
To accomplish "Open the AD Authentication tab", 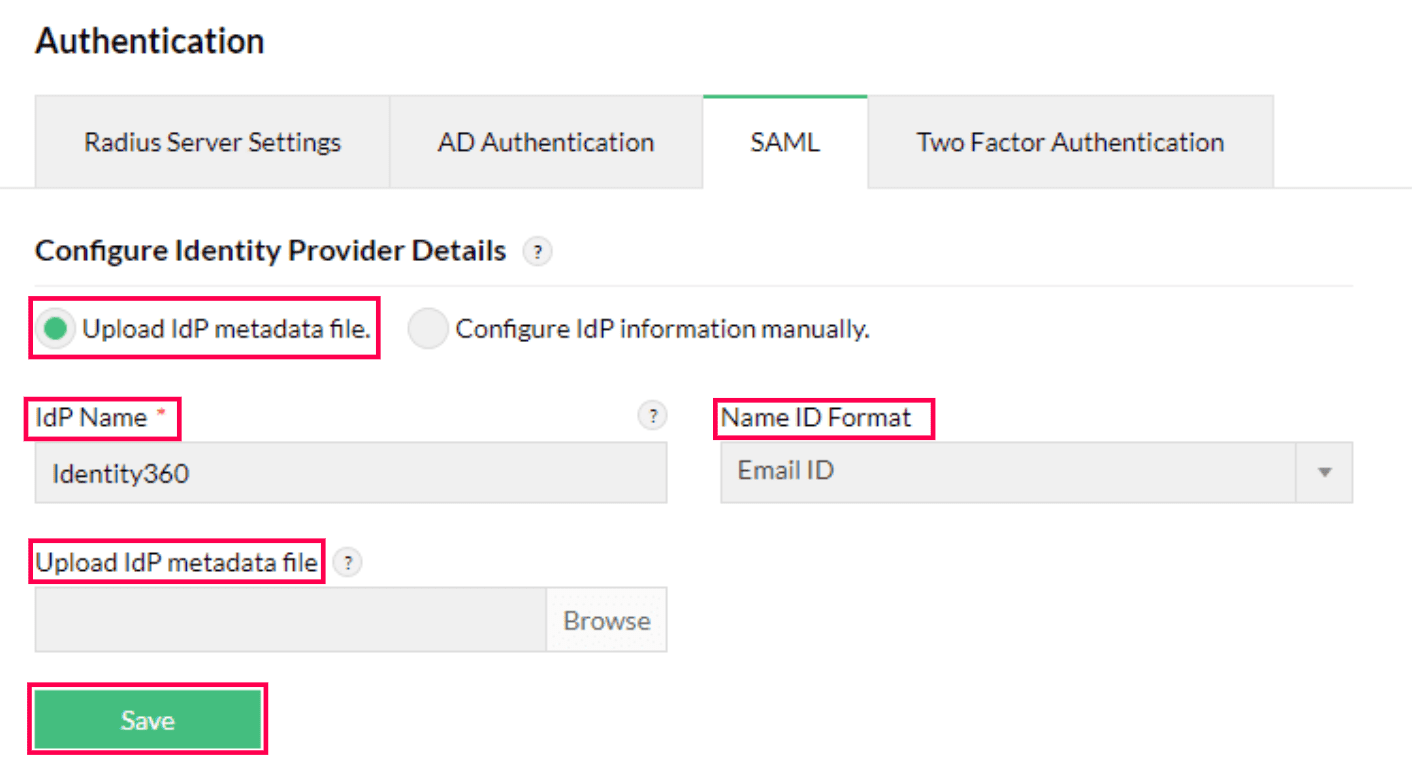I will click(x=545, y=141).
